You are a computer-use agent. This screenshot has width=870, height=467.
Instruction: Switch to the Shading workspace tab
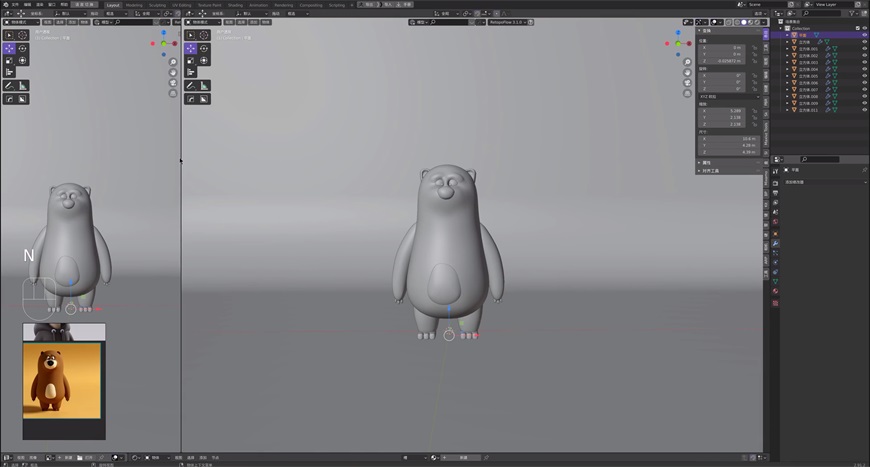[x=235, y=5]
